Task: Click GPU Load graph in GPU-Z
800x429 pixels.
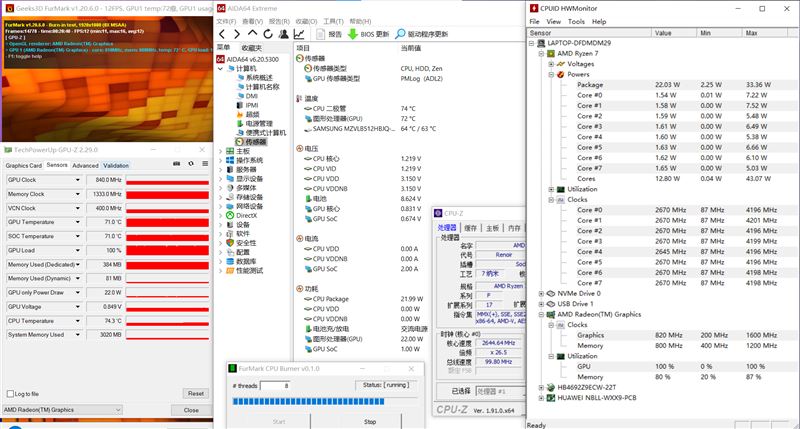Action: [x=167, y=250]
